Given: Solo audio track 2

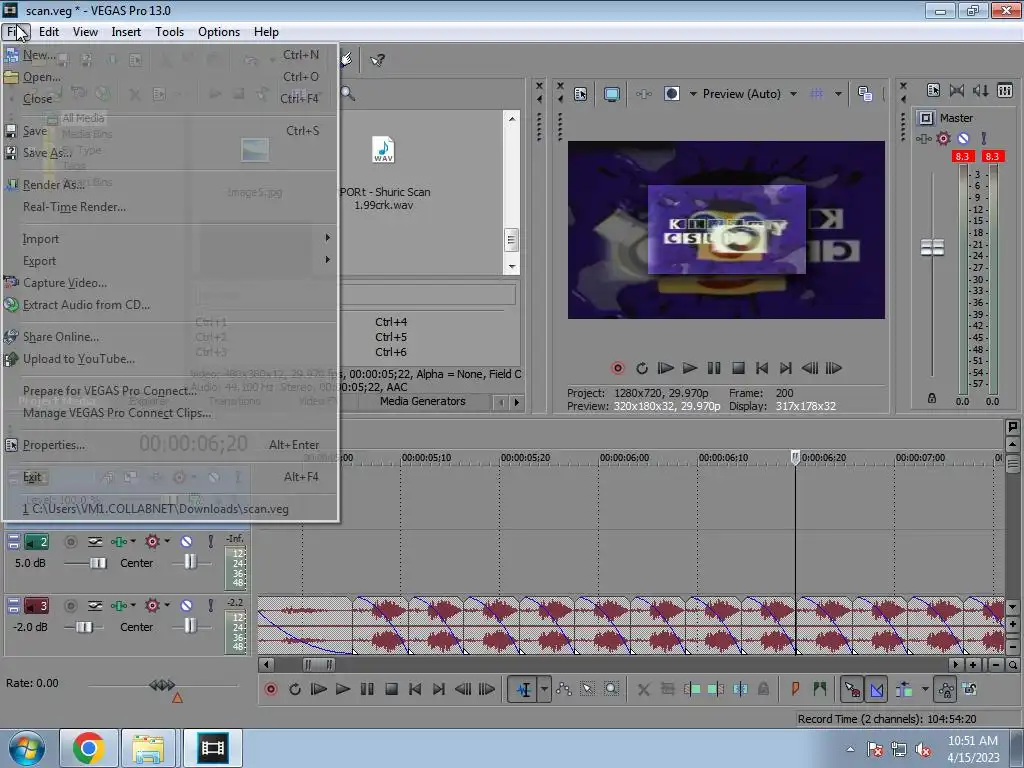Looking at the screenshot, I should 210,541.
